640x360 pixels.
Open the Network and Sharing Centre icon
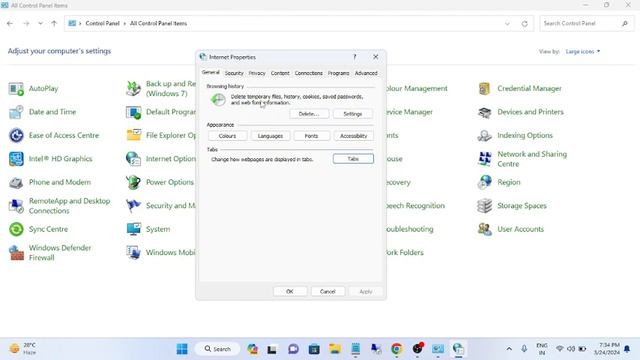[x=484, y=159]
